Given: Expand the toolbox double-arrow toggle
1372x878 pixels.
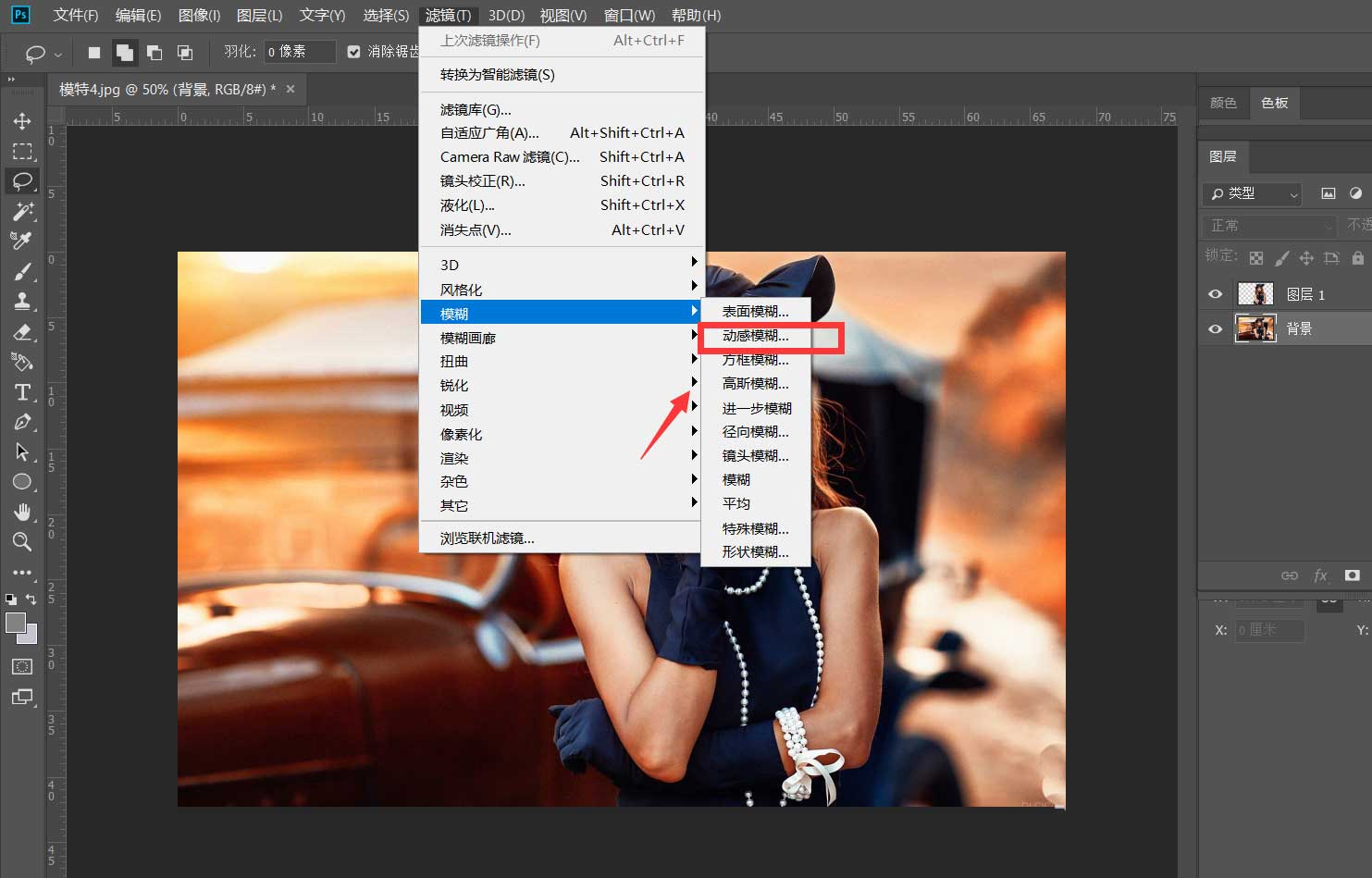Looking at the screenshot, I should [12, 80].
